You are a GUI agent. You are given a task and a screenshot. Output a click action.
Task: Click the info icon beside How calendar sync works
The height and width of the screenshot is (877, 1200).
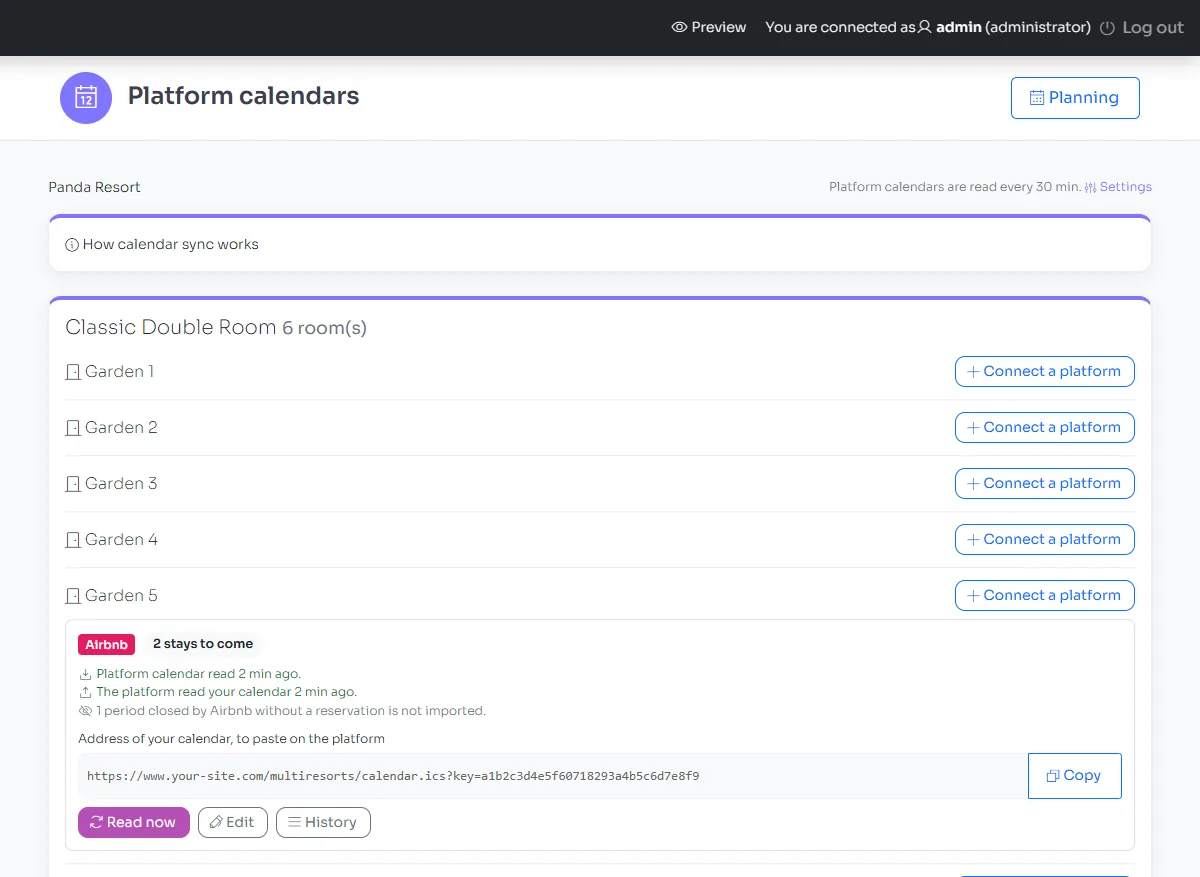tap(72, 245)
